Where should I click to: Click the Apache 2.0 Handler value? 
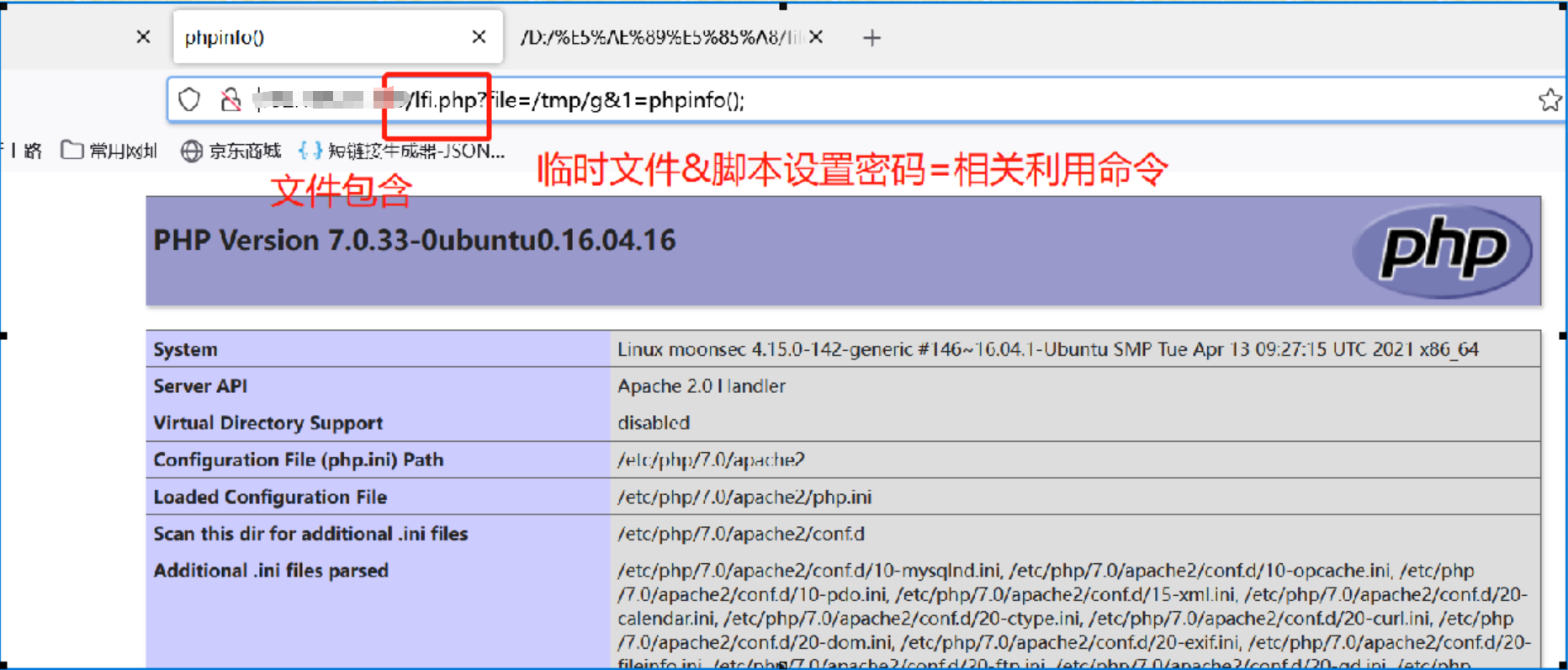point(702,386)
